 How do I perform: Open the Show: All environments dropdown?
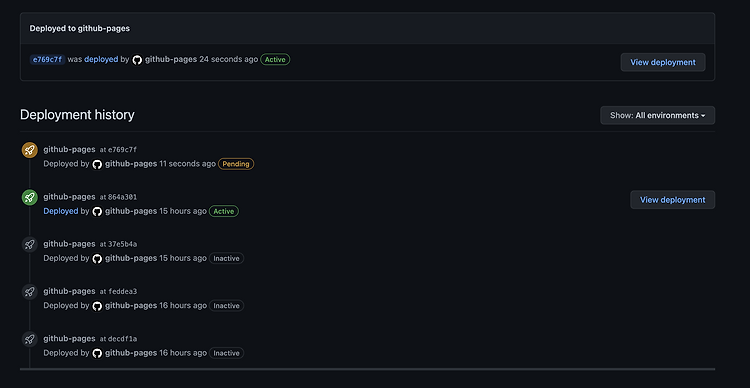658,115
